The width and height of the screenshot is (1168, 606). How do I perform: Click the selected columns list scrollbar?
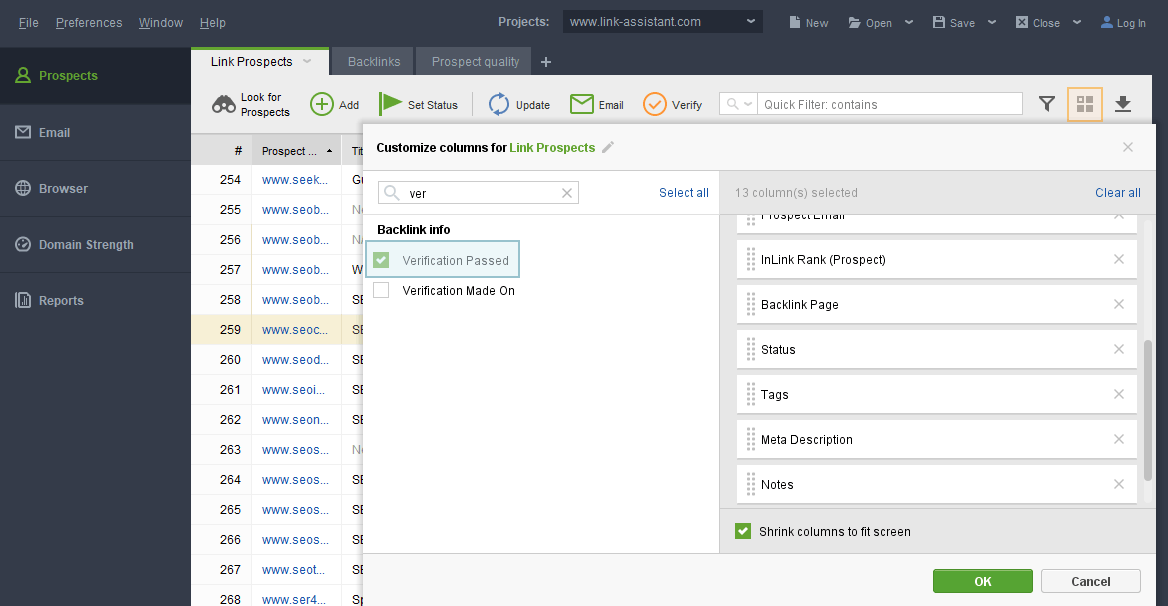click(x=1147, y=410)
